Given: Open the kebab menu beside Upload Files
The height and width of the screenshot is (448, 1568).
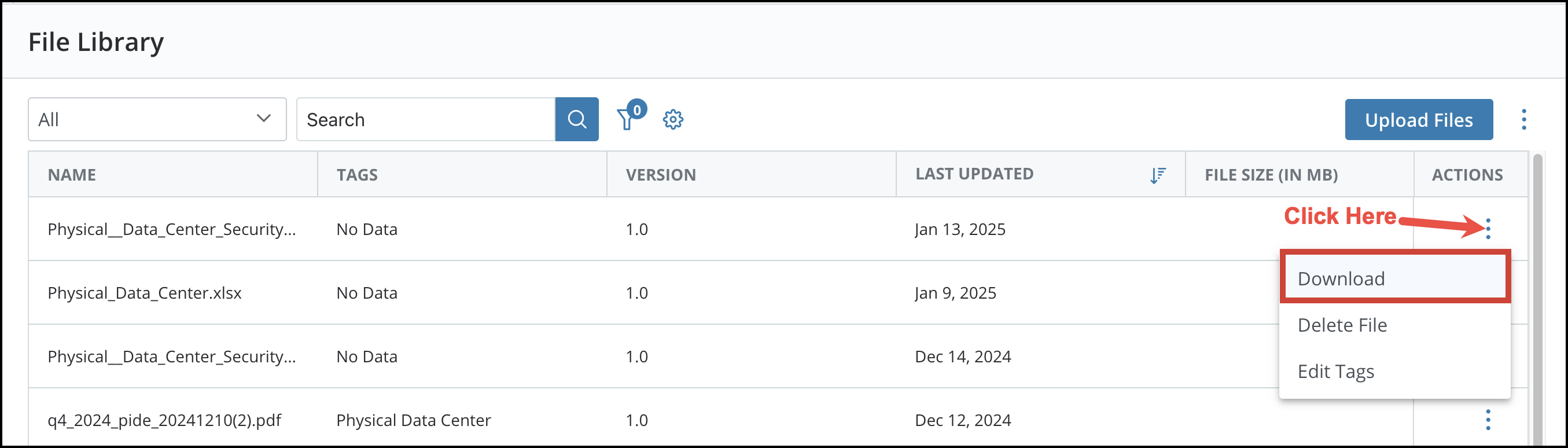Looking at the screenshot, I should tap(1523, 119).
